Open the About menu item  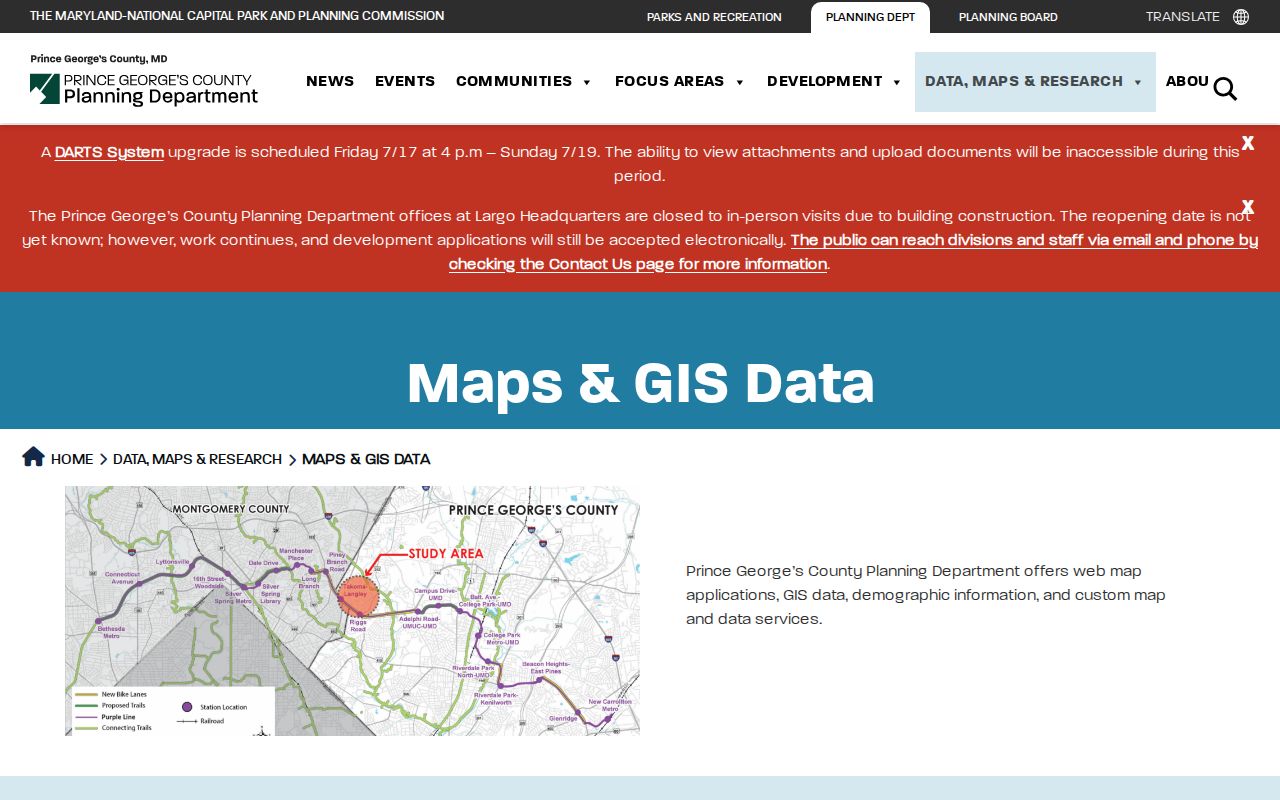(x=1187, y=81)
